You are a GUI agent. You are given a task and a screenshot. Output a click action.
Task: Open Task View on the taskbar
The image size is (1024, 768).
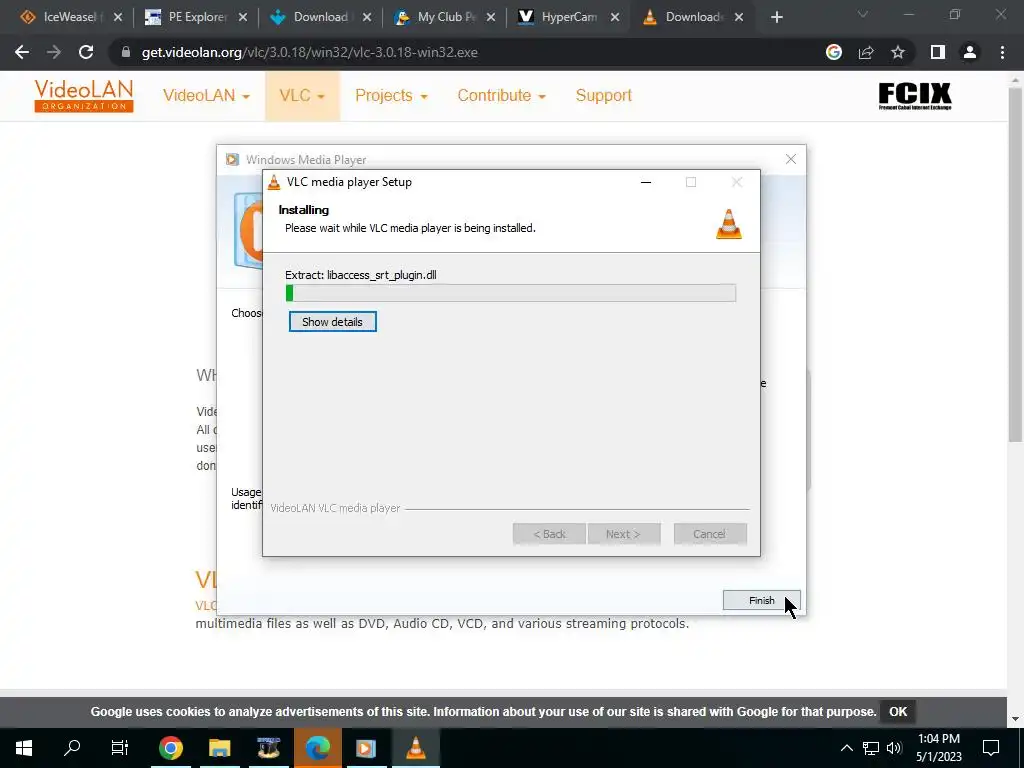click(x=120, y=748)
